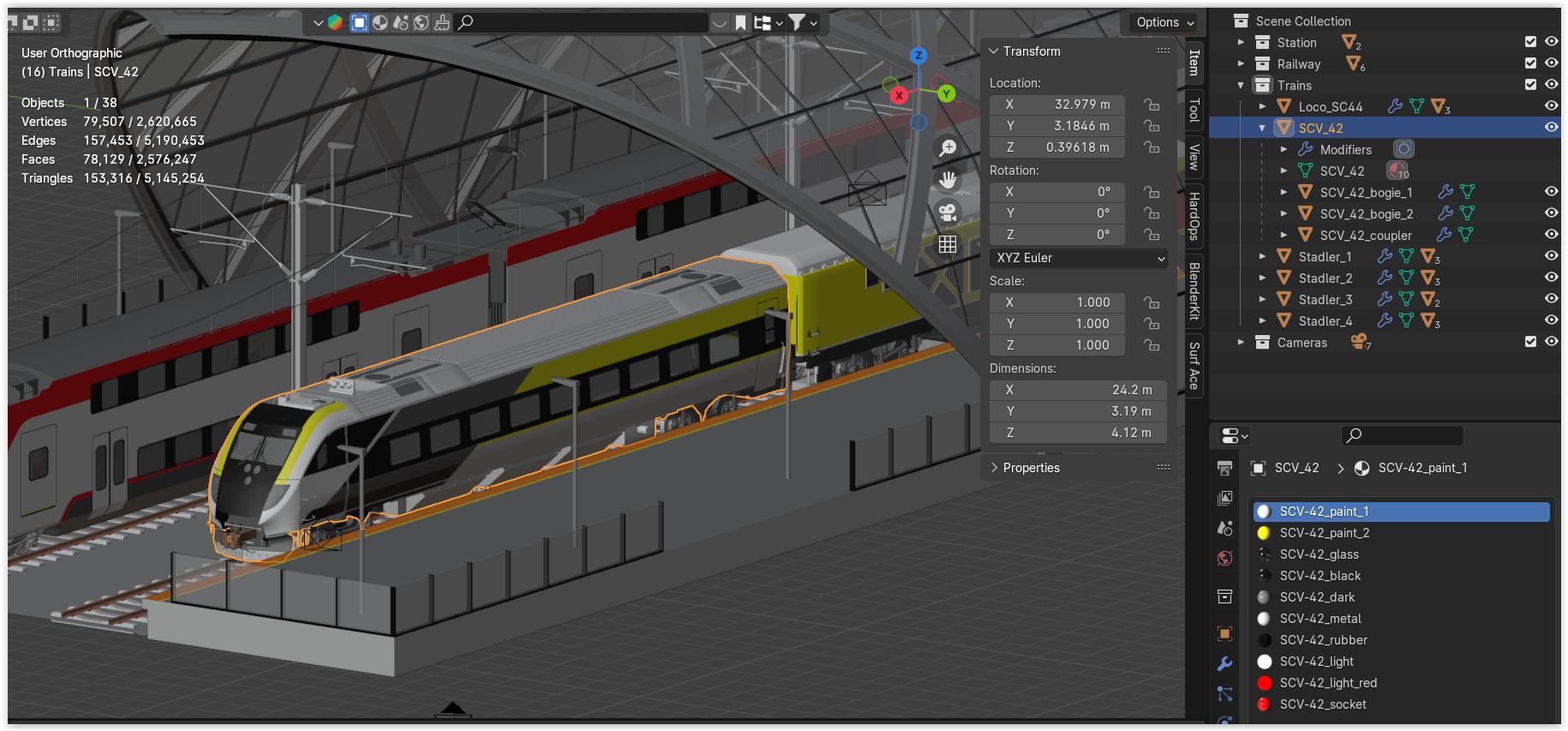
Task: Click the outliner brush filter icon
Action: (x=441, y=22)
